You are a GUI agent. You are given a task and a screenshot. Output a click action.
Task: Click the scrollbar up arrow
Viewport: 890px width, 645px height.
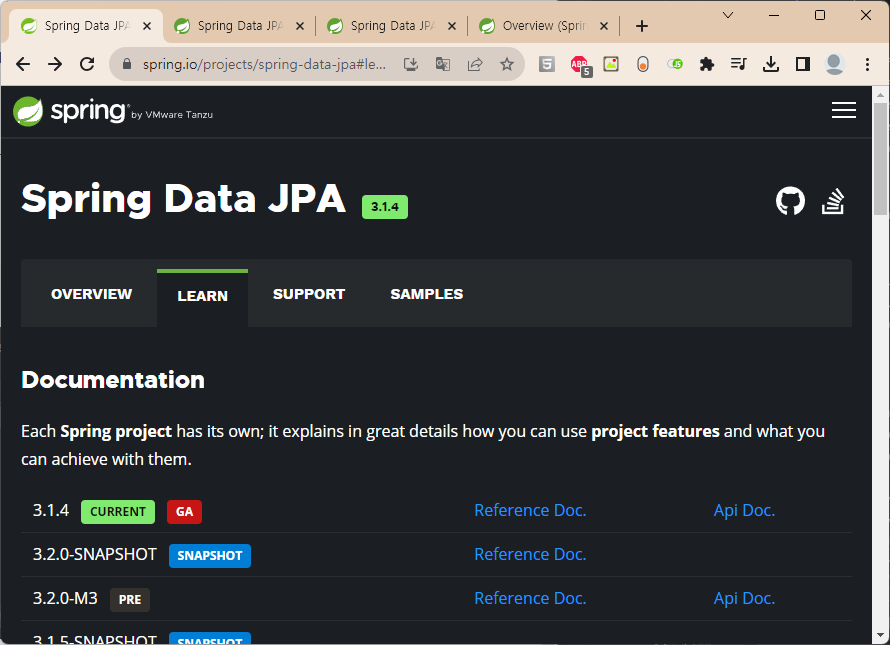pos(880,94)
